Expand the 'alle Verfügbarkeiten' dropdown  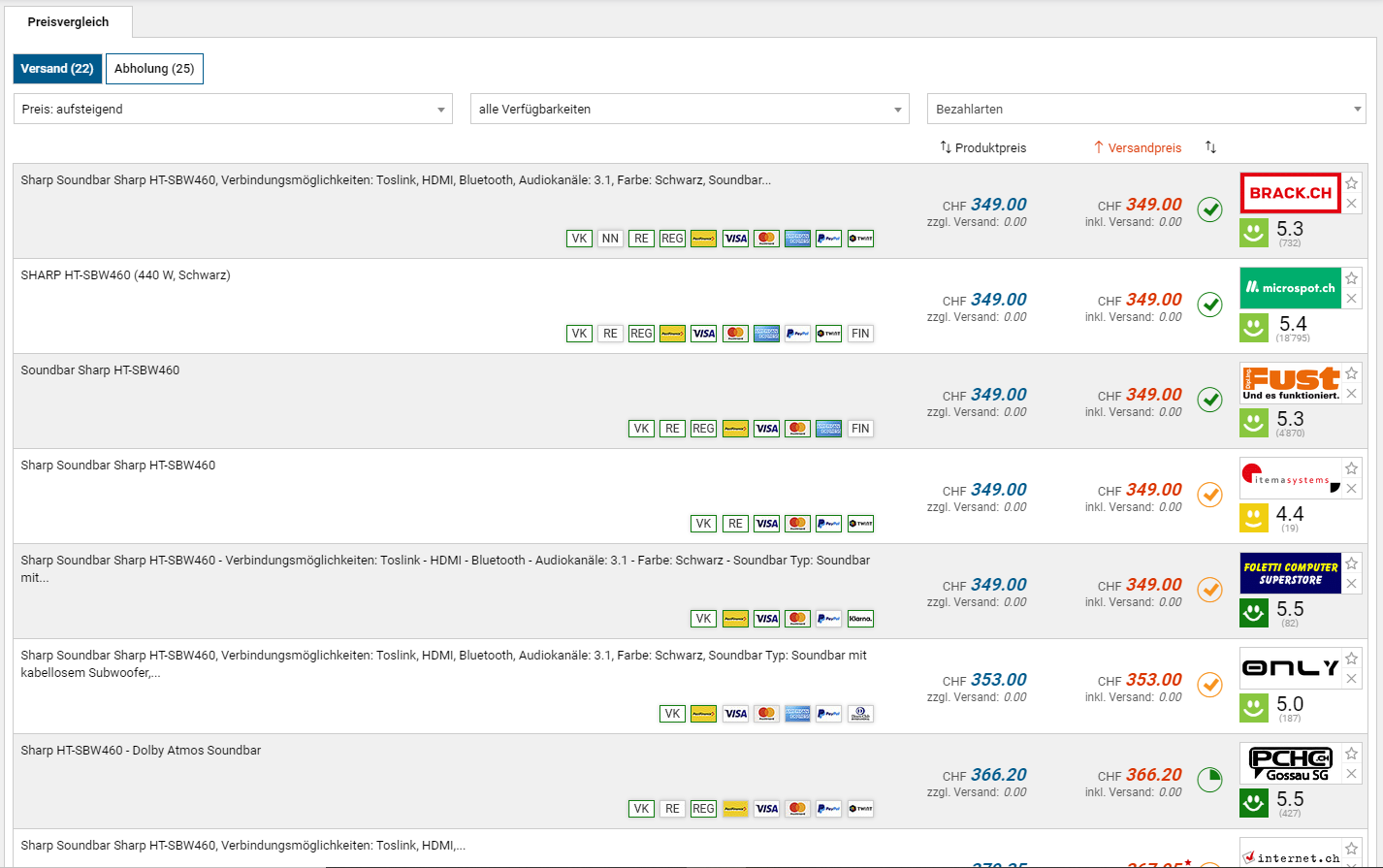point(690,109)
